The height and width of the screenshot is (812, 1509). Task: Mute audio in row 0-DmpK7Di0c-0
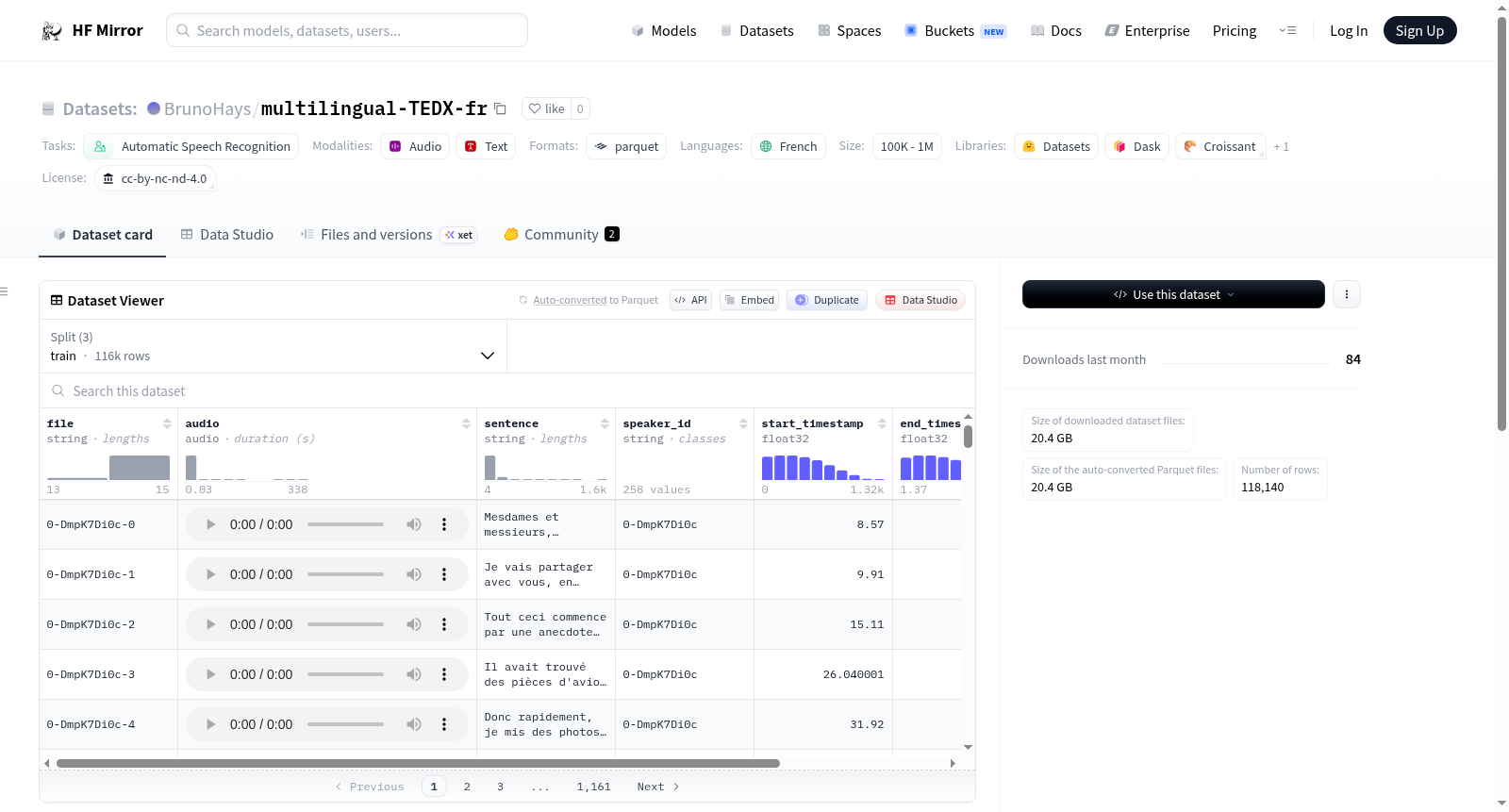(x=414, y=524)
